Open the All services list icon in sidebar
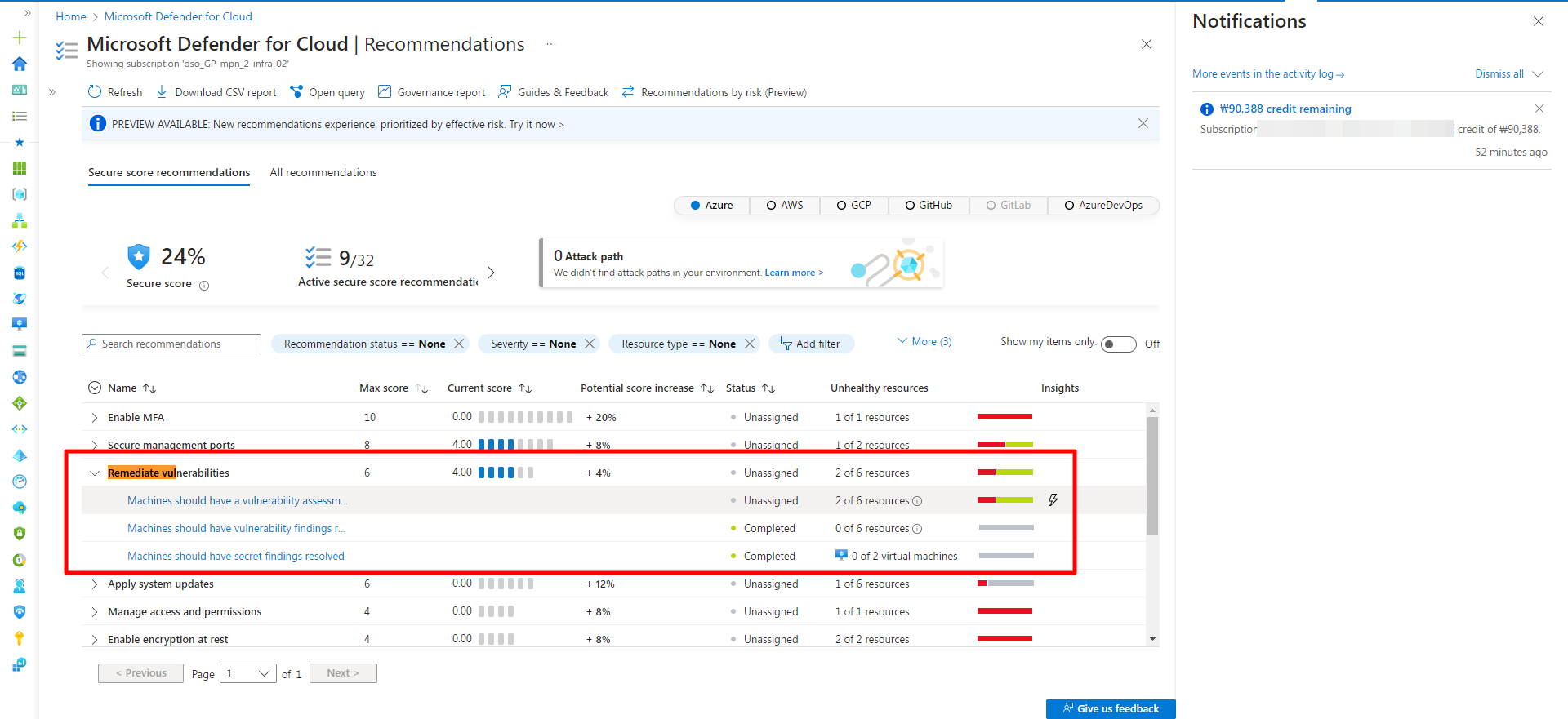The width and height of the screenshot is (1568, 719). coord(20,116)
